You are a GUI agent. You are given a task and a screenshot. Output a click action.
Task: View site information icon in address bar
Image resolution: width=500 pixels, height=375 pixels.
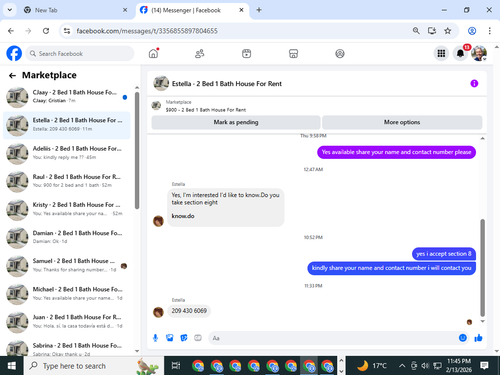tap(67, 31)
